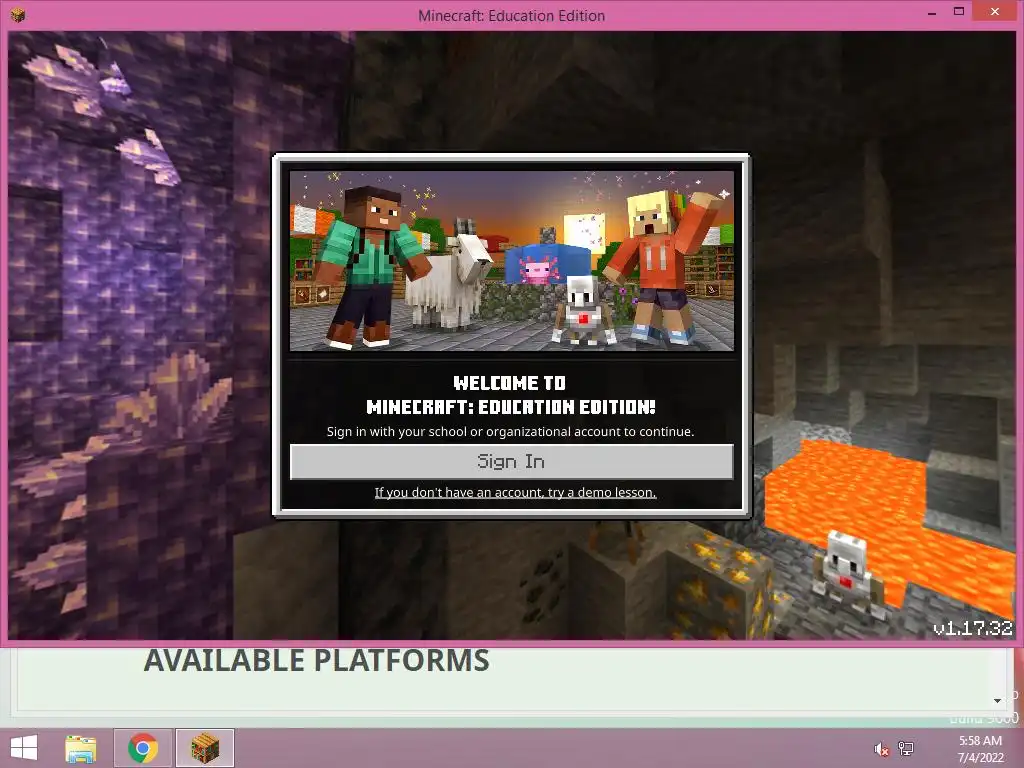Click the AVAILABLE PLATFORMS heading in browser

(x=317, y=660)
